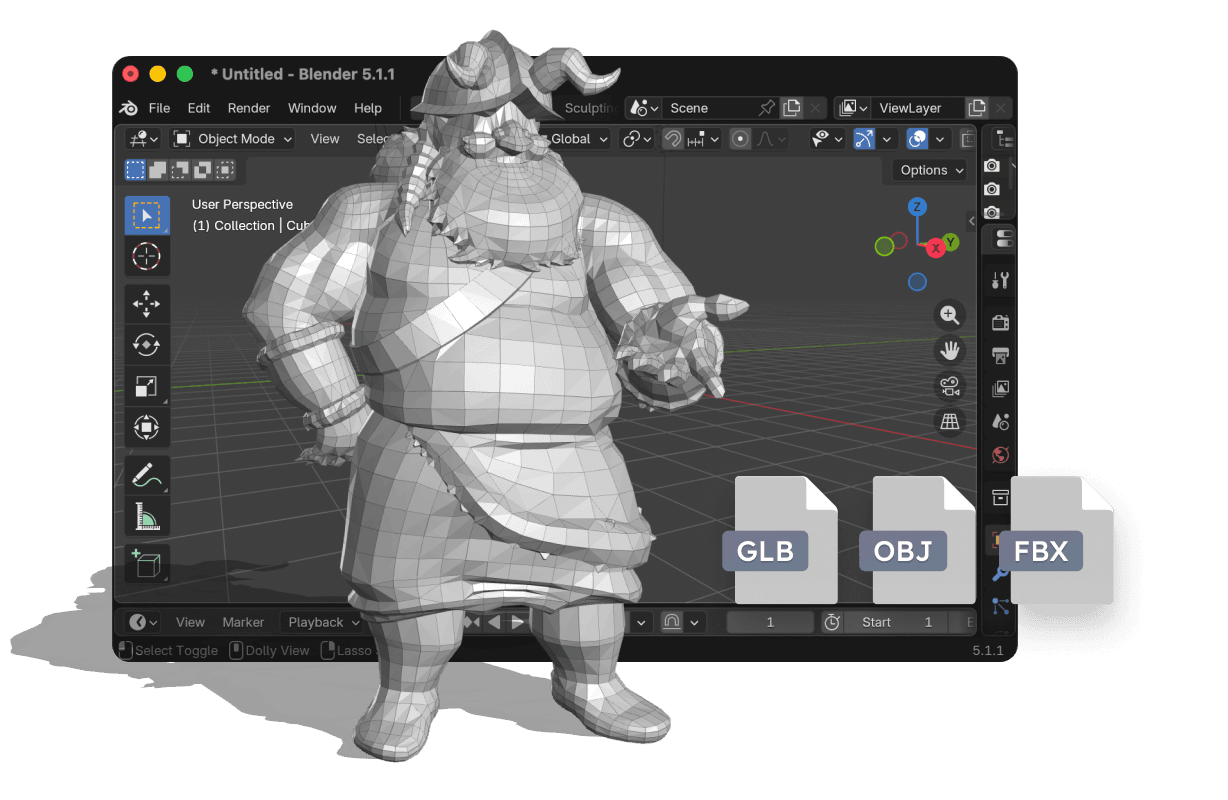1228x800 pixels.
Task: Select the Rotate tool
Action: 147,345
